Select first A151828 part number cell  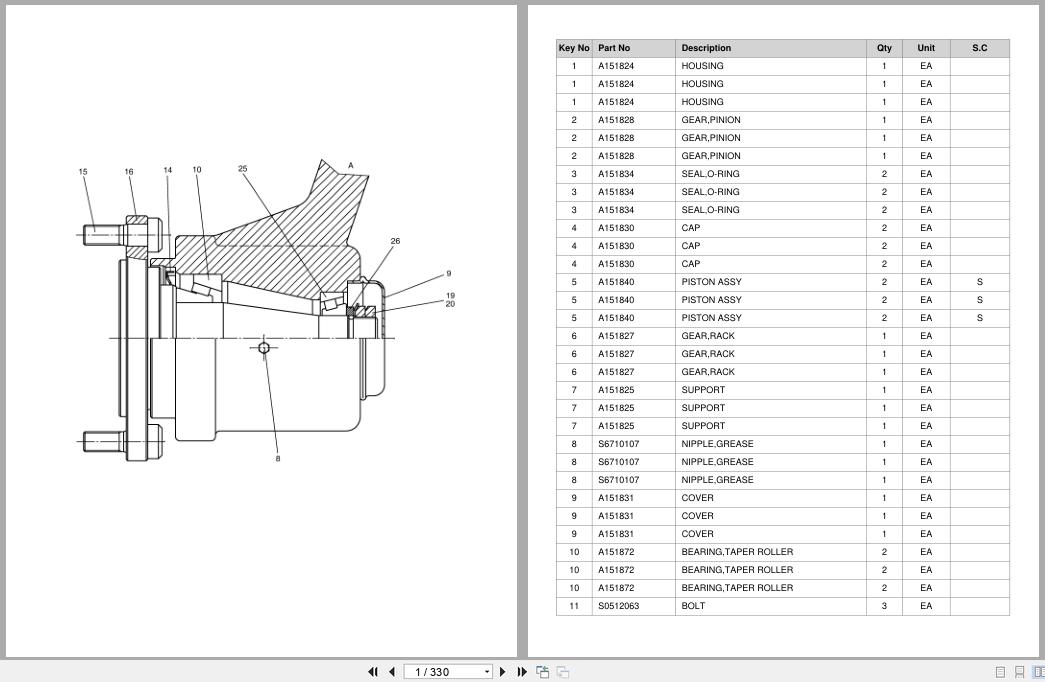tap(633, 120)
